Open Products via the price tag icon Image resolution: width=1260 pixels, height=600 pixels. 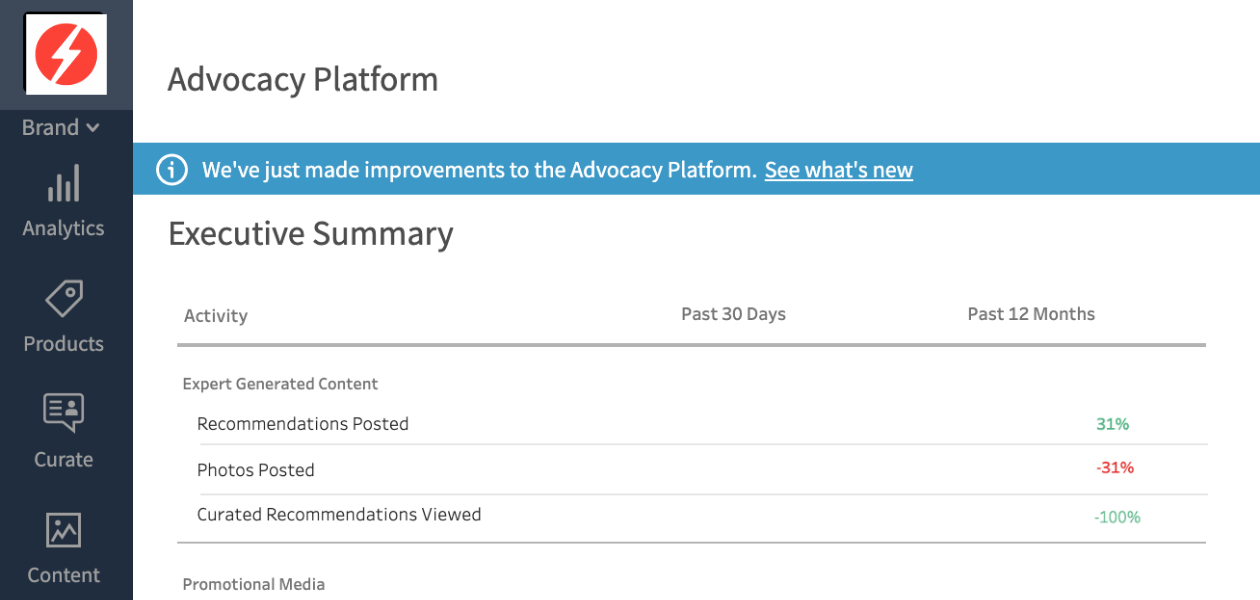pos(63,300)
